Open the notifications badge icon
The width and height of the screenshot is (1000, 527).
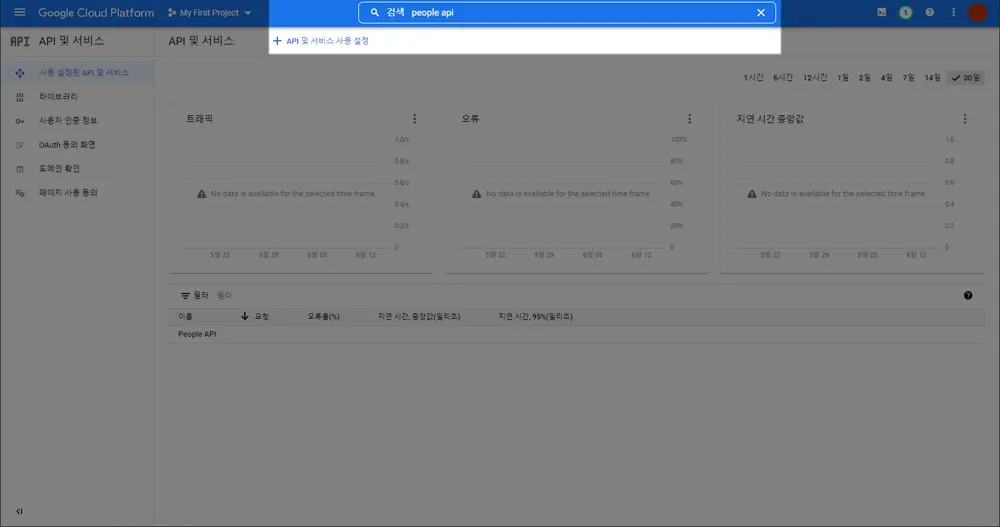(x=905, y=12)
